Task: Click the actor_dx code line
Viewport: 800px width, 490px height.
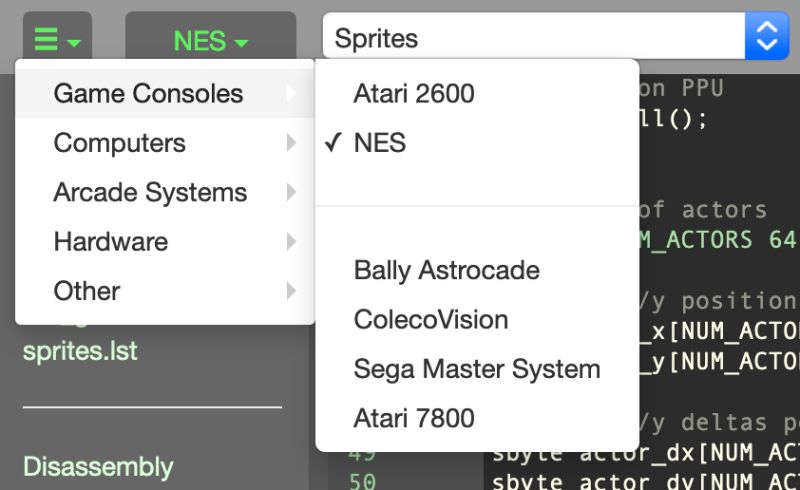Action: [645, 453]
